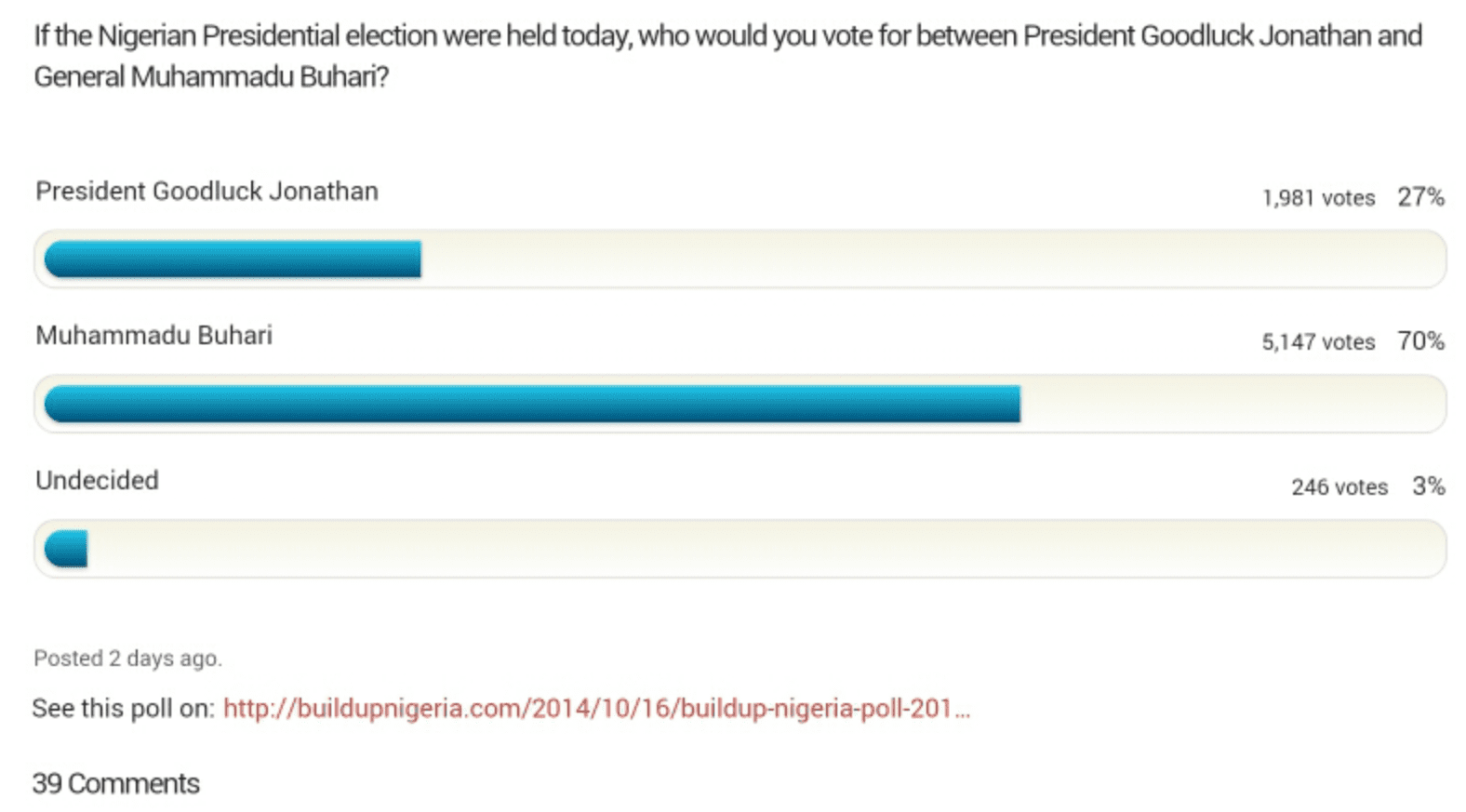Open the buildupnigeria.com poll link
Viewport: 1466px width, 812px height.
pyautogui.click(x=595, y=709)
